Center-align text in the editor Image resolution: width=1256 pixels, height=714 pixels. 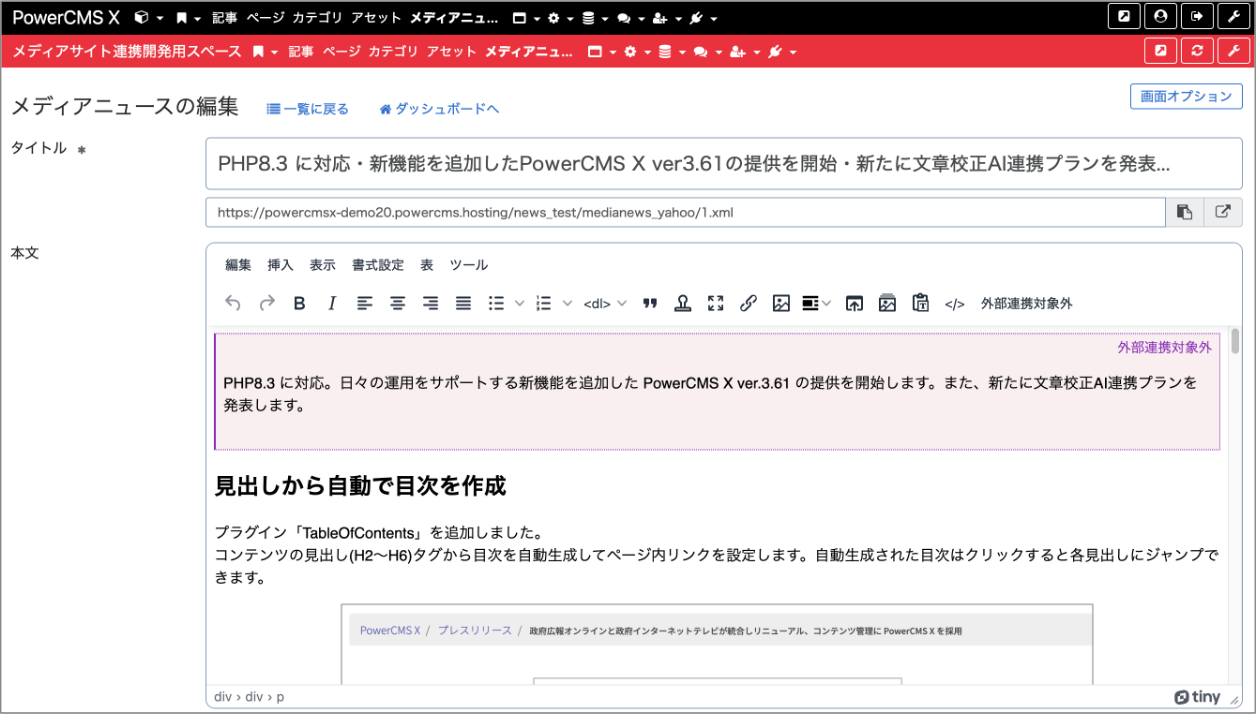[398, 303]
